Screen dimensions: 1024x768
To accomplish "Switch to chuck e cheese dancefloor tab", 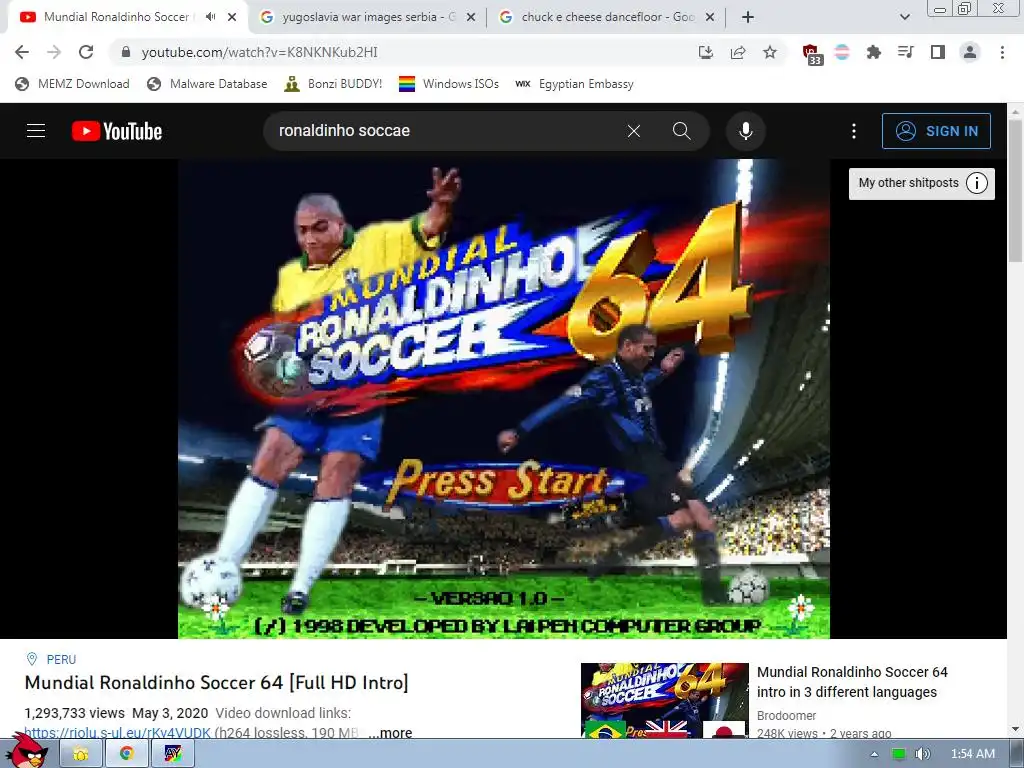I will 607,18.
